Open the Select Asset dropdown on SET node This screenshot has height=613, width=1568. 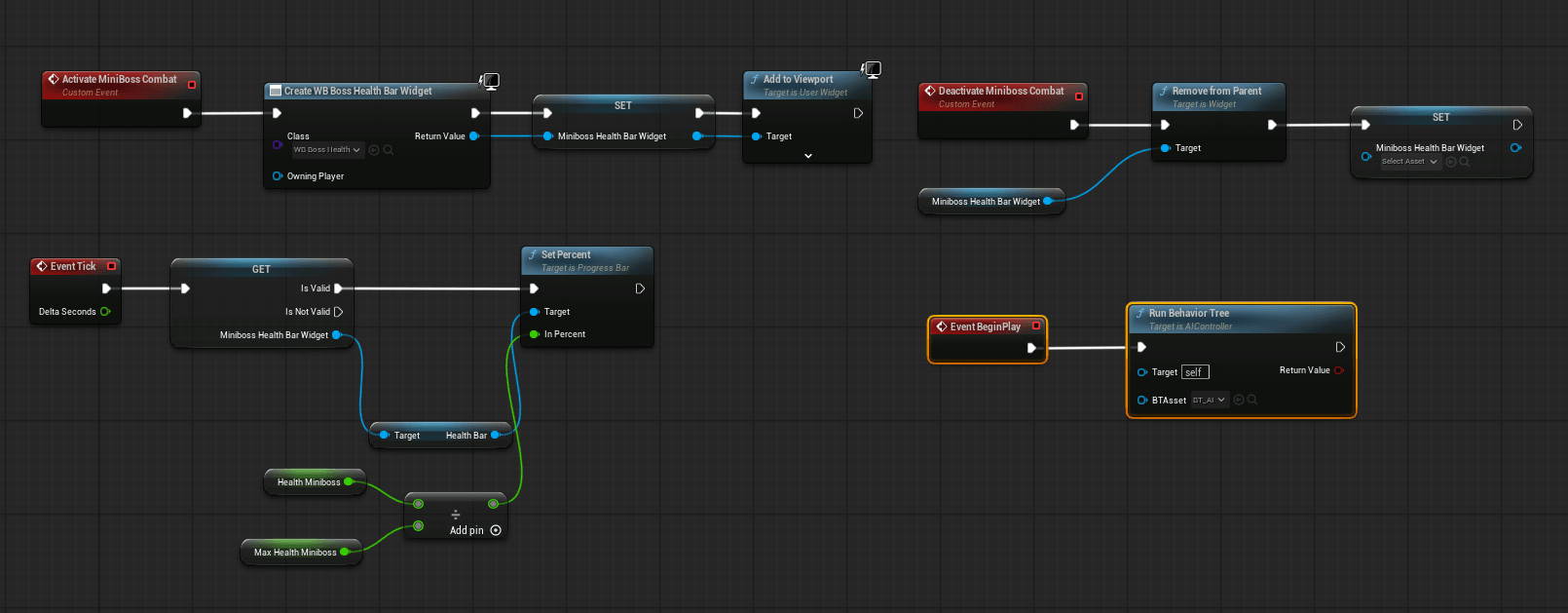click(1409, 162)
